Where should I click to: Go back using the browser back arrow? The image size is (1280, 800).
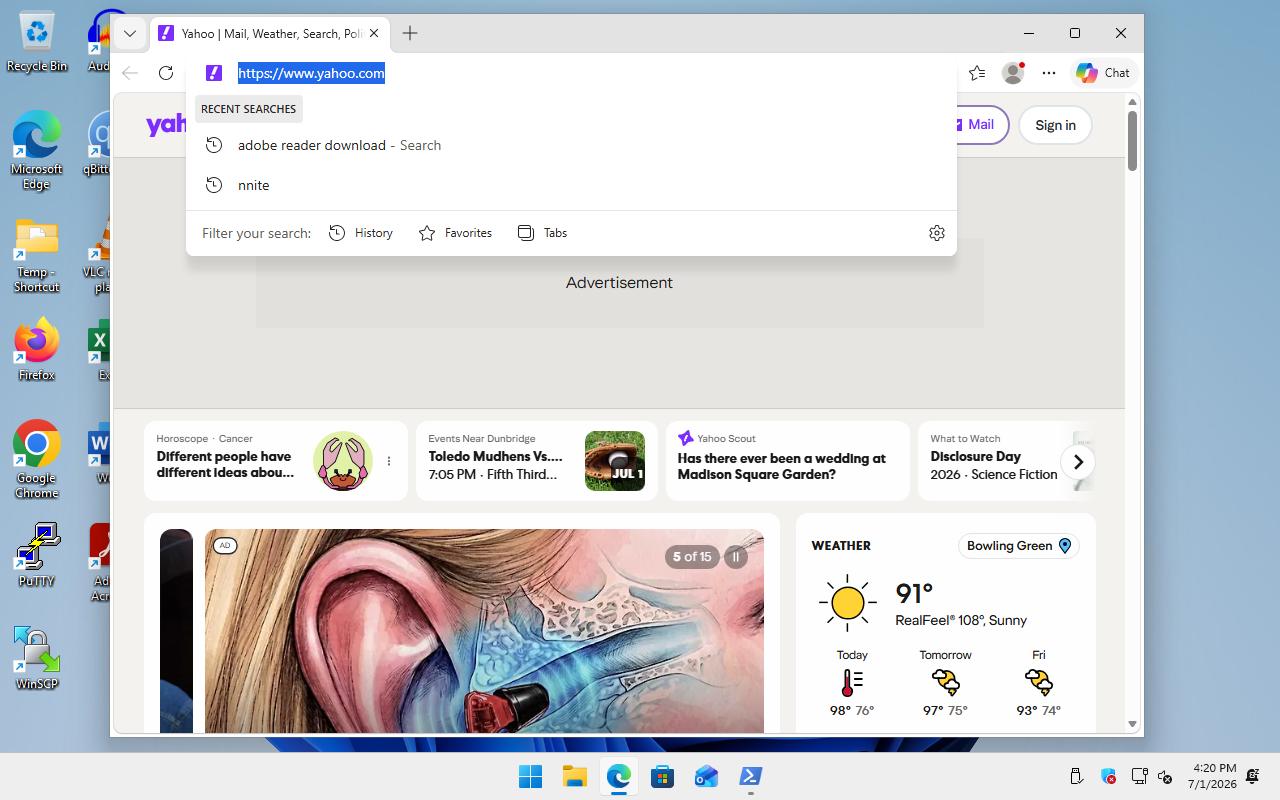(130, 73)
